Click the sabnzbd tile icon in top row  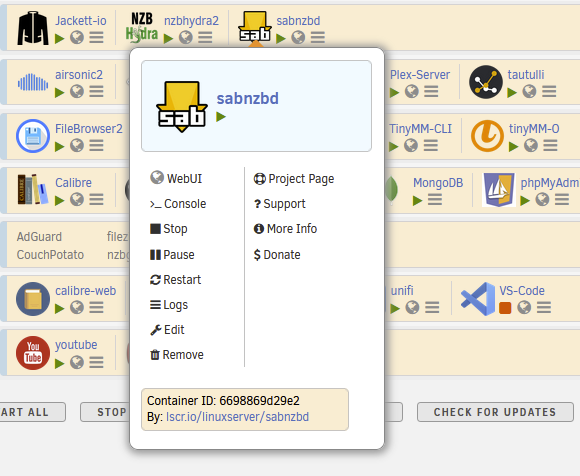coord(255,26)
